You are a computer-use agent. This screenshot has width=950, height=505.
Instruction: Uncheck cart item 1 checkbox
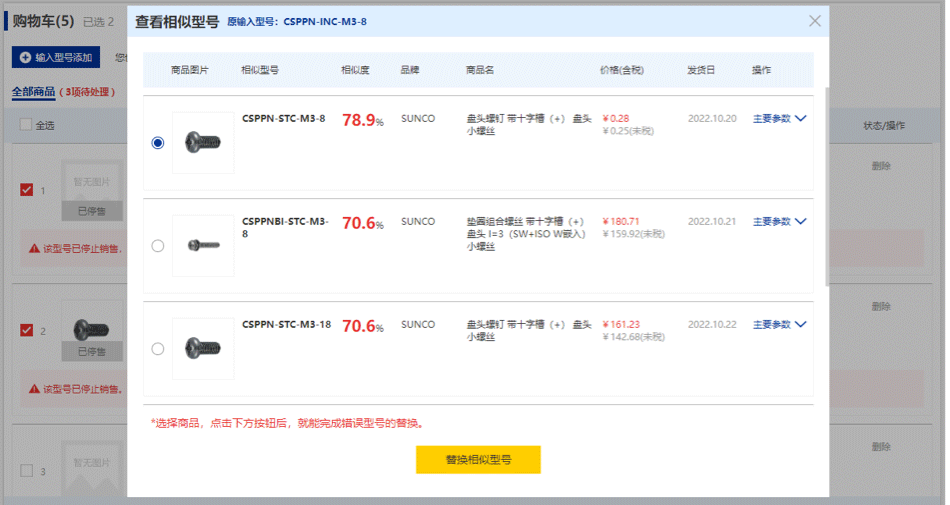26,189
